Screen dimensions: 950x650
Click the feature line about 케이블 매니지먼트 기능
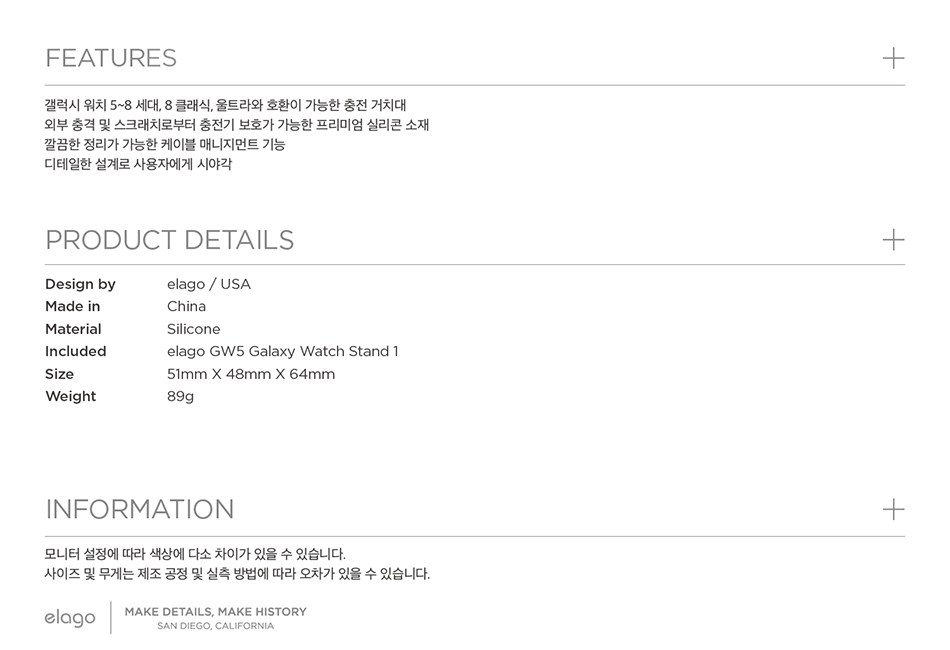click(x=165, y=144)
